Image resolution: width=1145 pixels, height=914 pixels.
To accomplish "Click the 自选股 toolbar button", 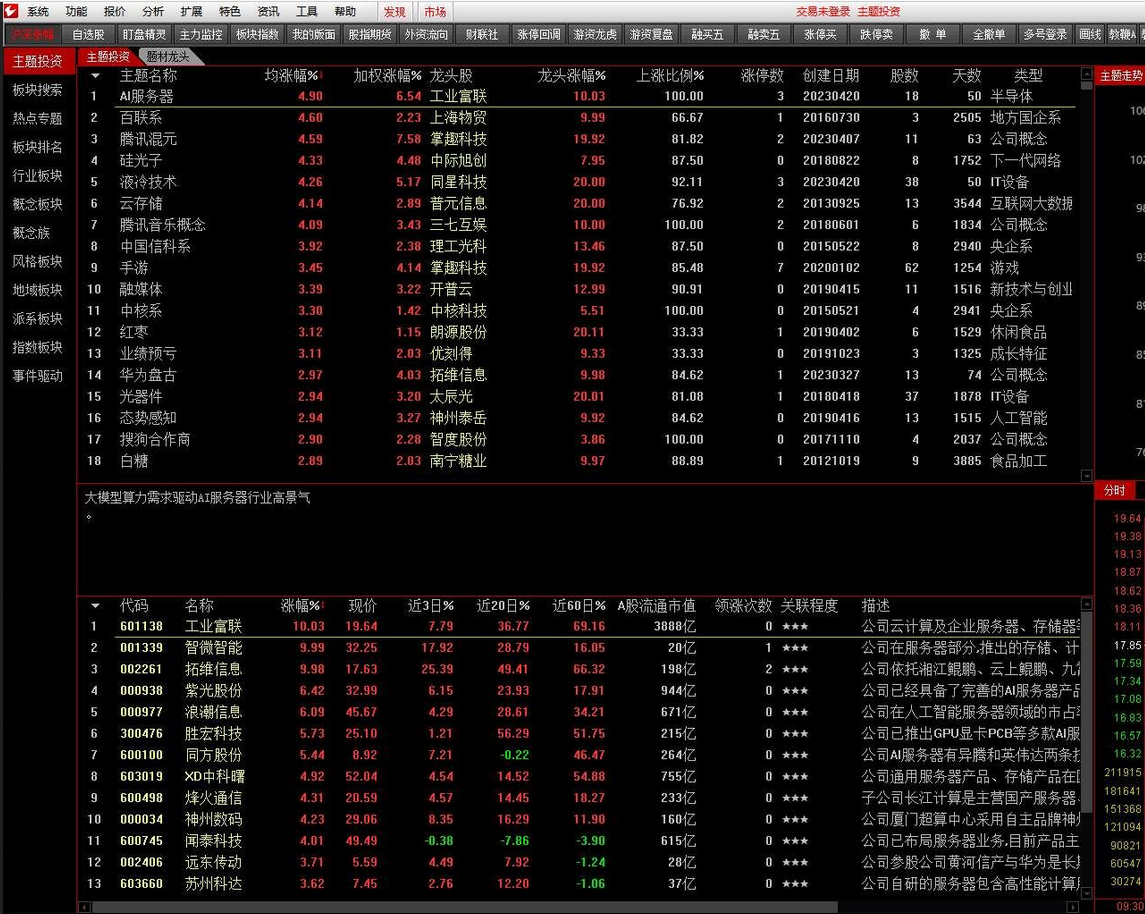I will [x=88, y=34].
